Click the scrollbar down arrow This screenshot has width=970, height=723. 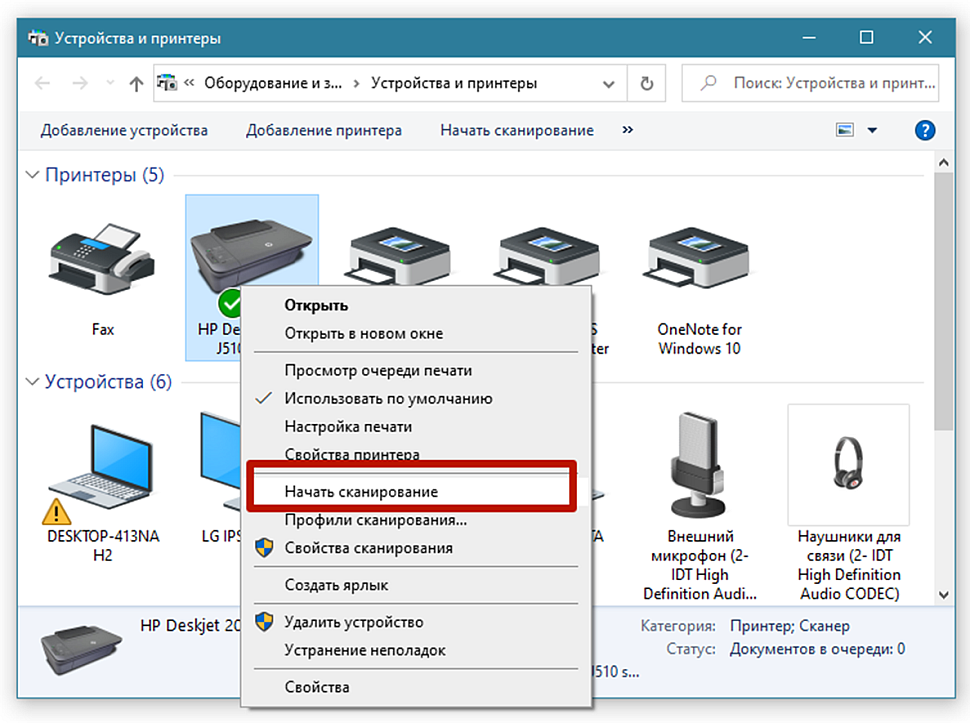pyautogui.click(x=943, y=595)
